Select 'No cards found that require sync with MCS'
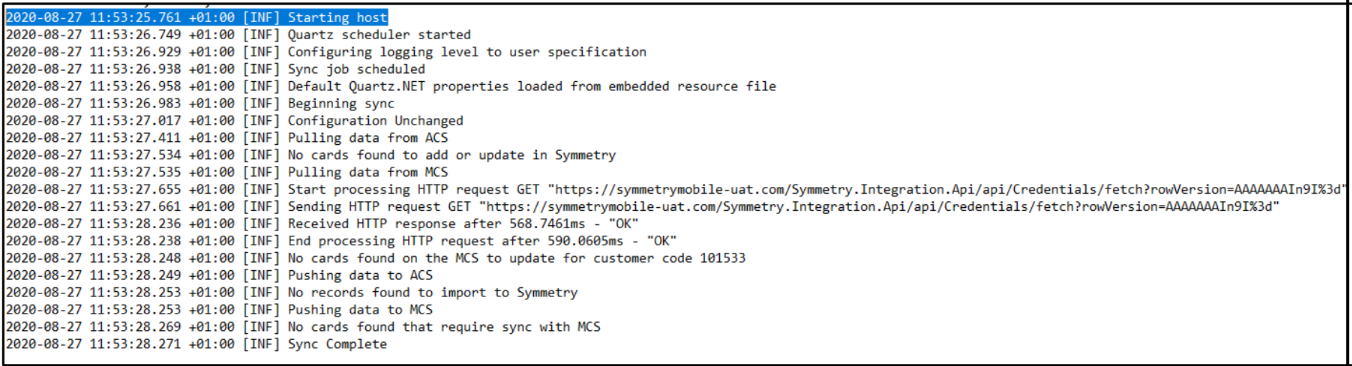The width and height of the screenshot is (1352, 366). (x=303, y=327)
